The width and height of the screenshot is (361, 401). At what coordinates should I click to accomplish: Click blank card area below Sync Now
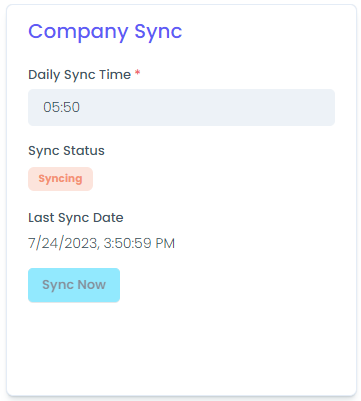[181, 348]
